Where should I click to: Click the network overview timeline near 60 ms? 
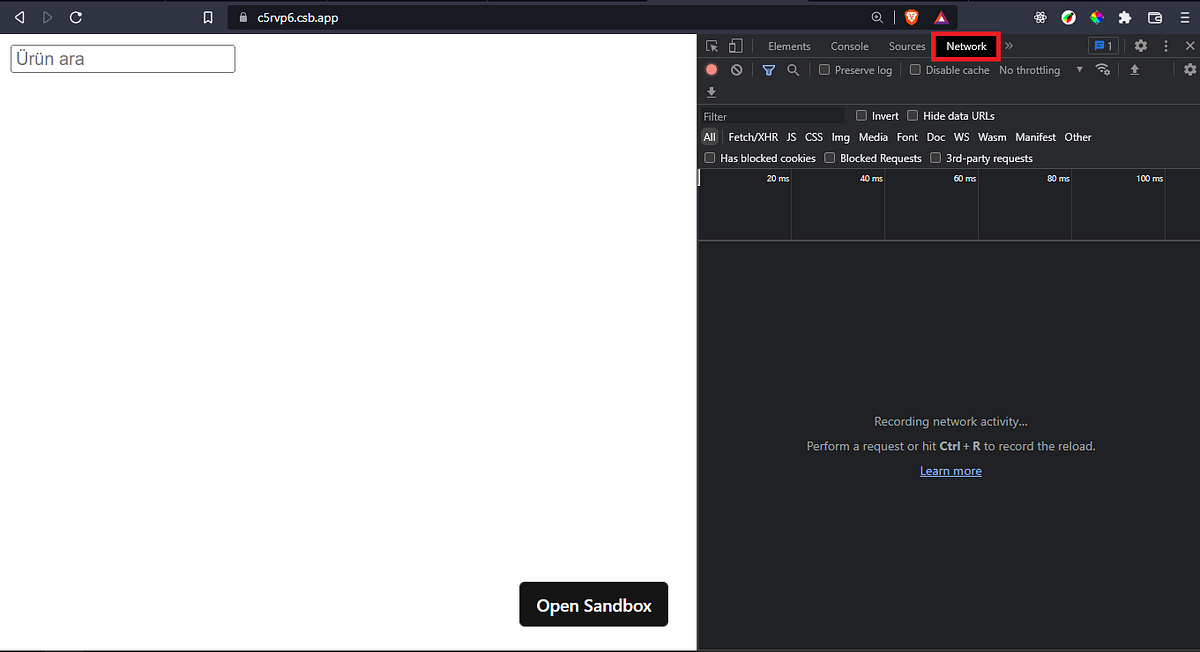pos(965,178)
